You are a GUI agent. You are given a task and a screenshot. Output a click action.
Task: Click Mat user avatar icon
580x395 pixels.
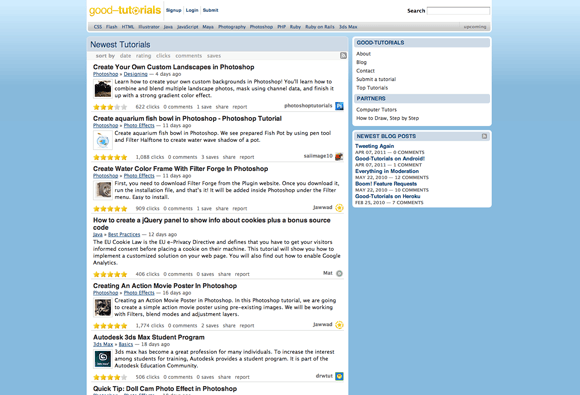coord(339,274)
